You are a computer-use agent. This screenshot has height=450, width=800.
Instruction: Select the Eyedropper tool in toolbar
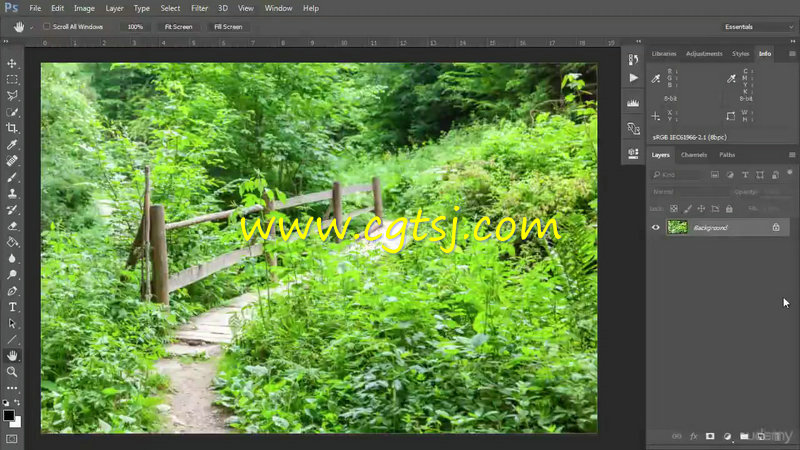pos(12,144)
